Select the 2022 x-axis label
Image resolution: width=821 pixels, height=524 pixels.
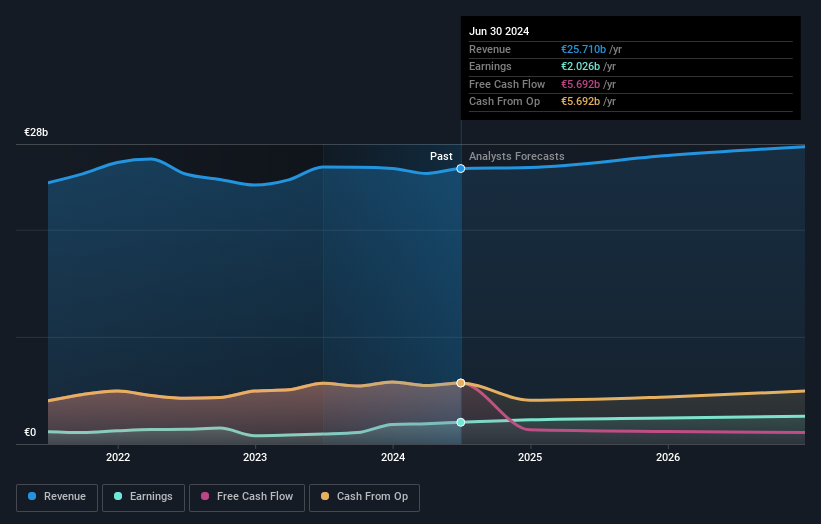click(118, 457)
